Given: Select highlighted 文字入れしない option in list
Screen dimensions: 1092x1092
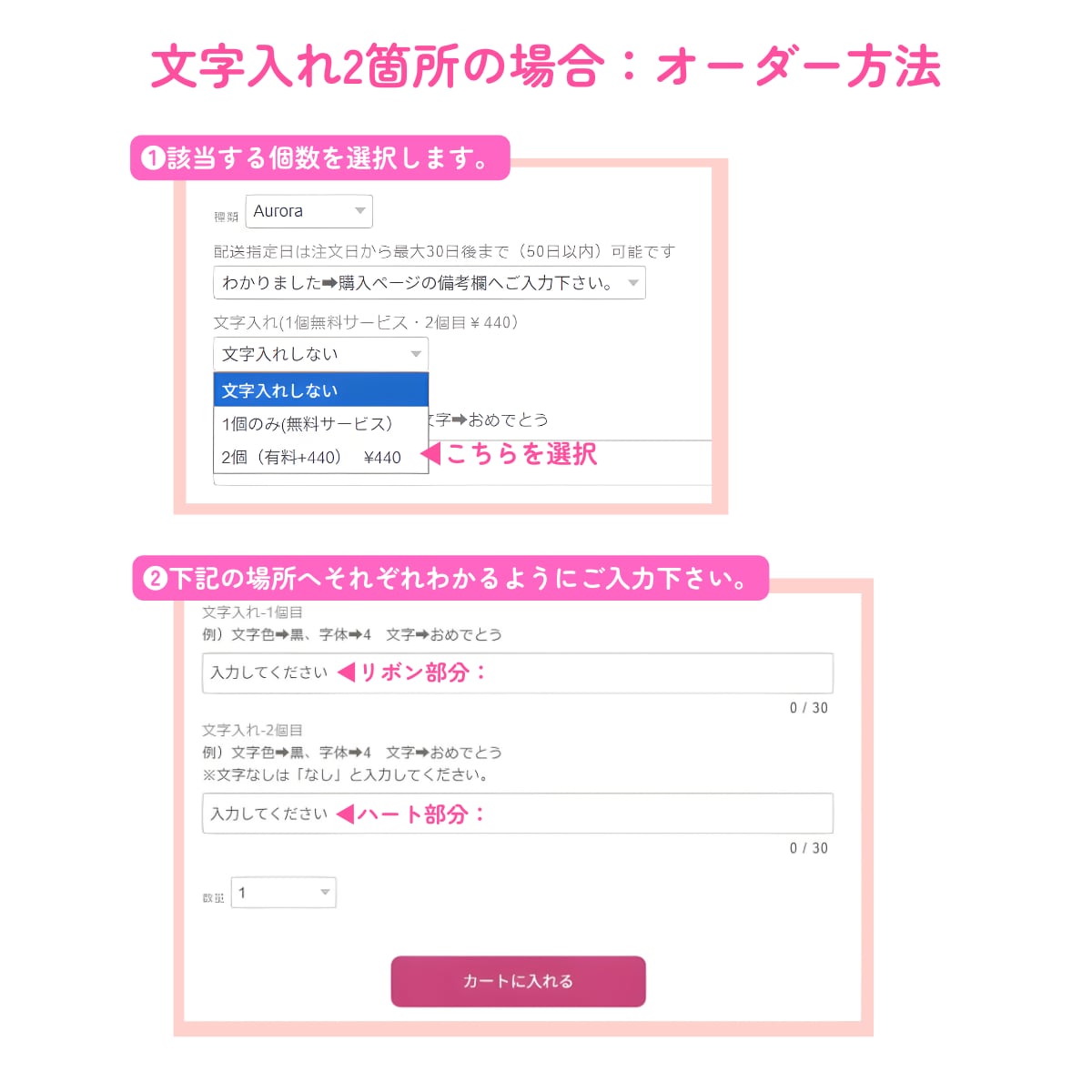Looking at the screenshot, I should tap(320, 390).
